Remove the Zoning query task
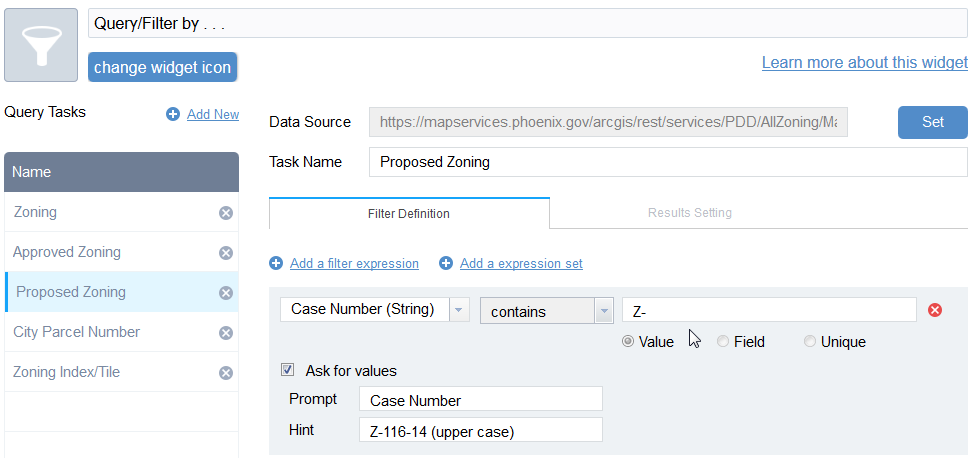Screen dimensions: 972x458 [x=226, y=213]
